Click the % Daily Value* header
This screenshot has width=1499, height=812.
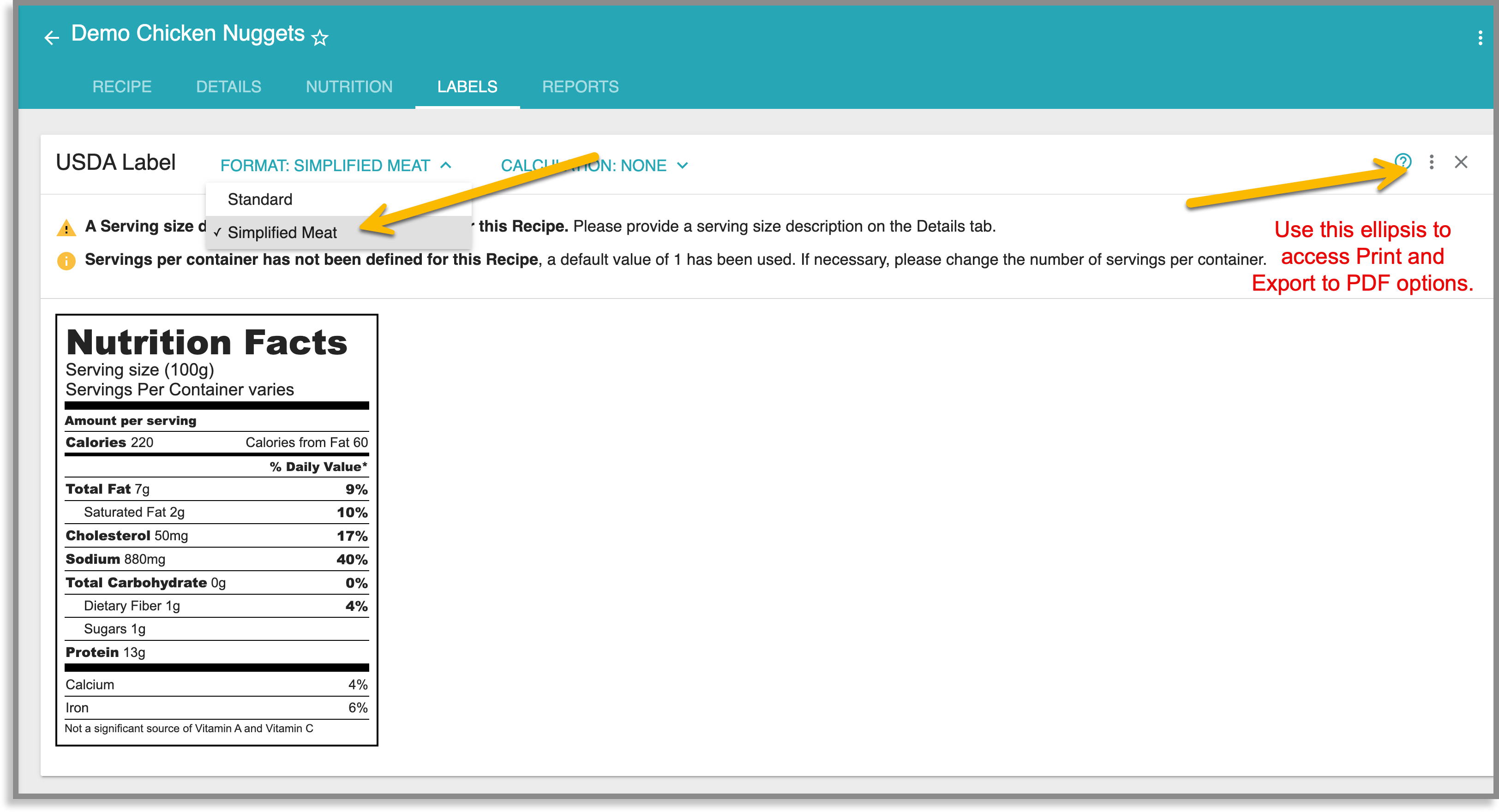pos(318,467)
